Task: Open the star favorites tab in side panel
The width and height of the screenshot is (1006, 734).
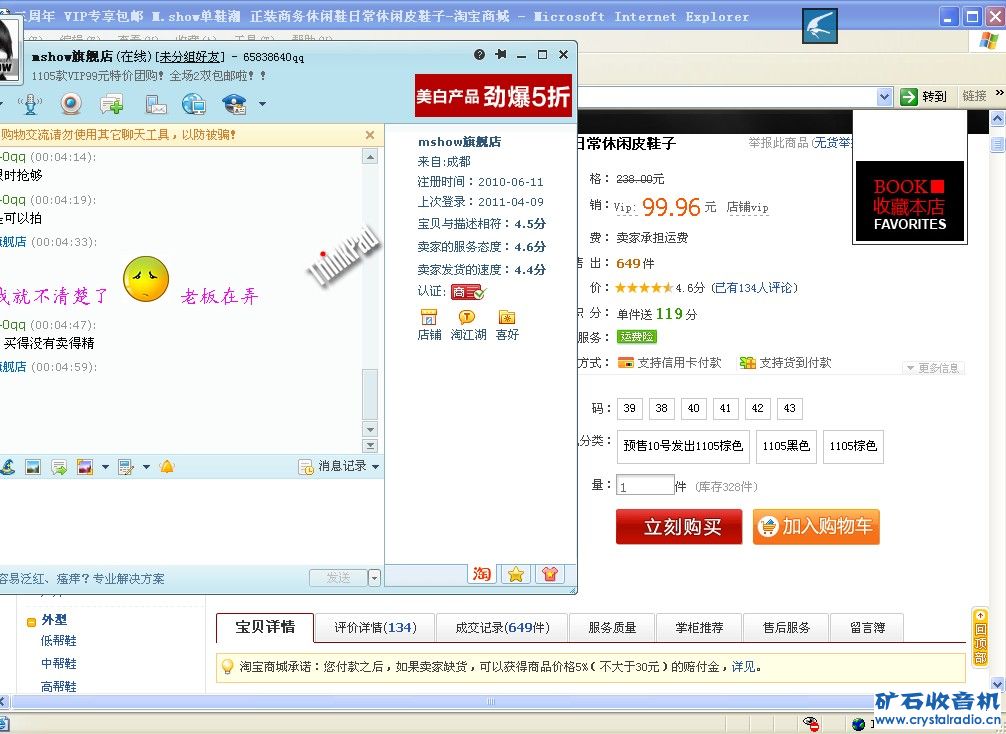Action: 516,574
